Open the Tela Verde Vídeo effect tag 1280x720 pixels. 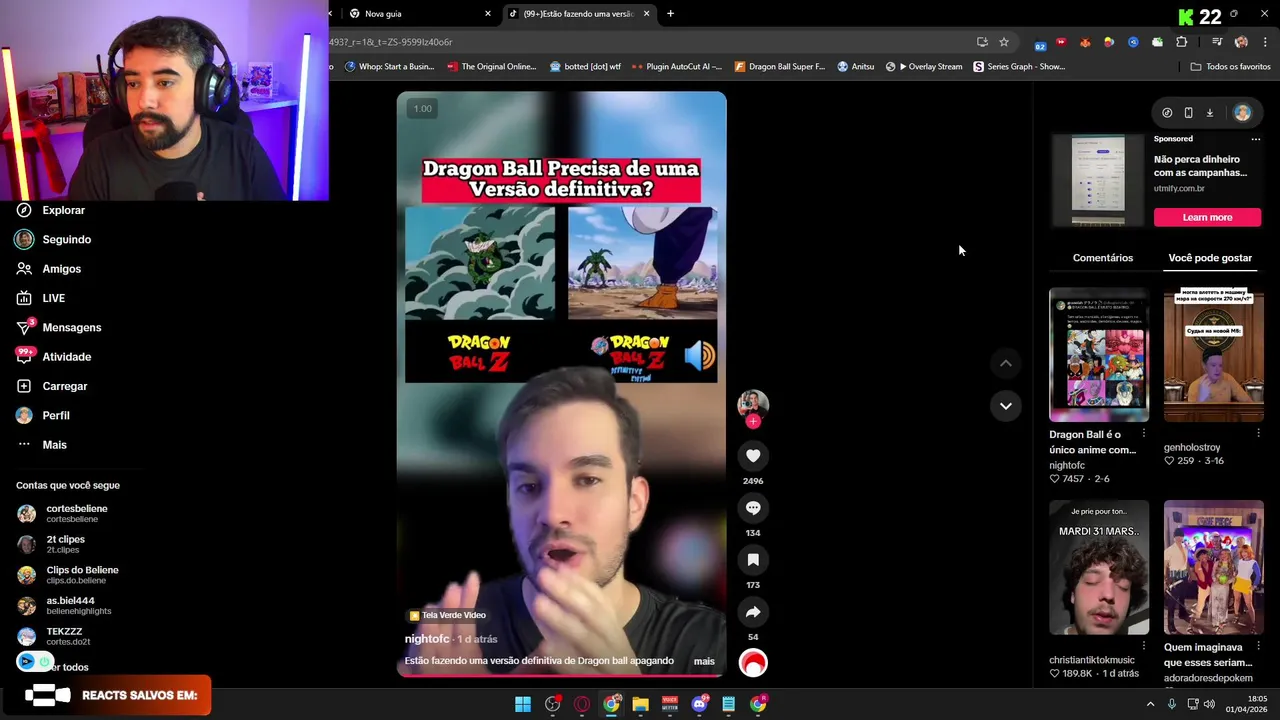point(447,615)
